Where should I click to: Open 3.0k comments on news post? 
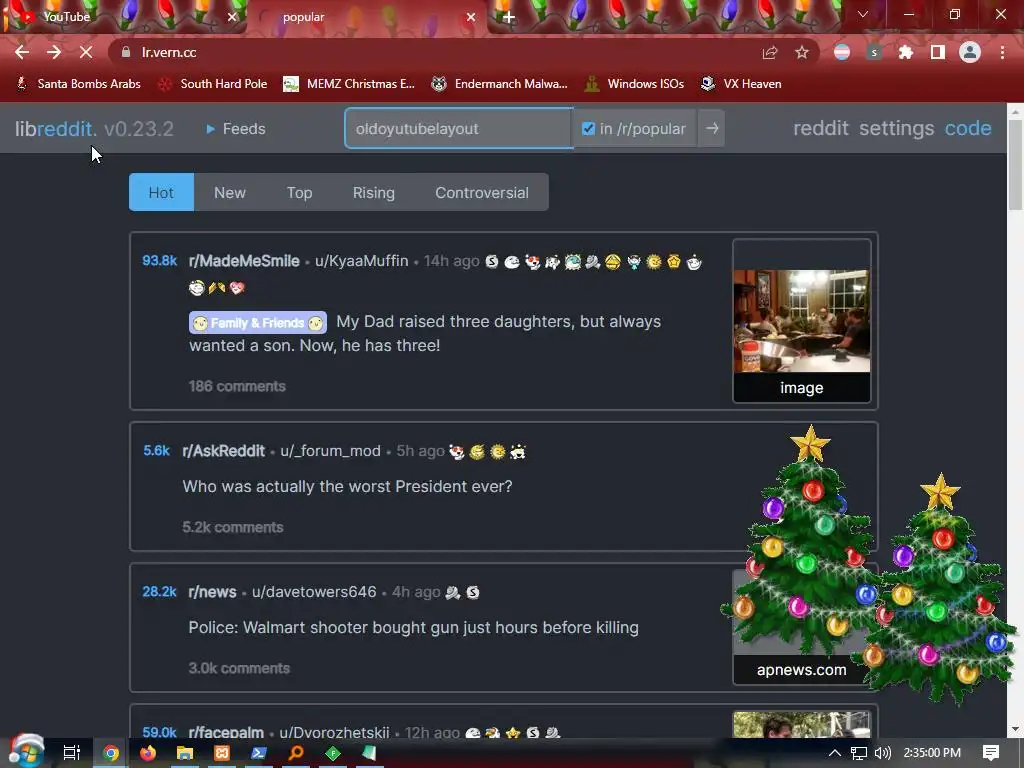click(239, 668)
